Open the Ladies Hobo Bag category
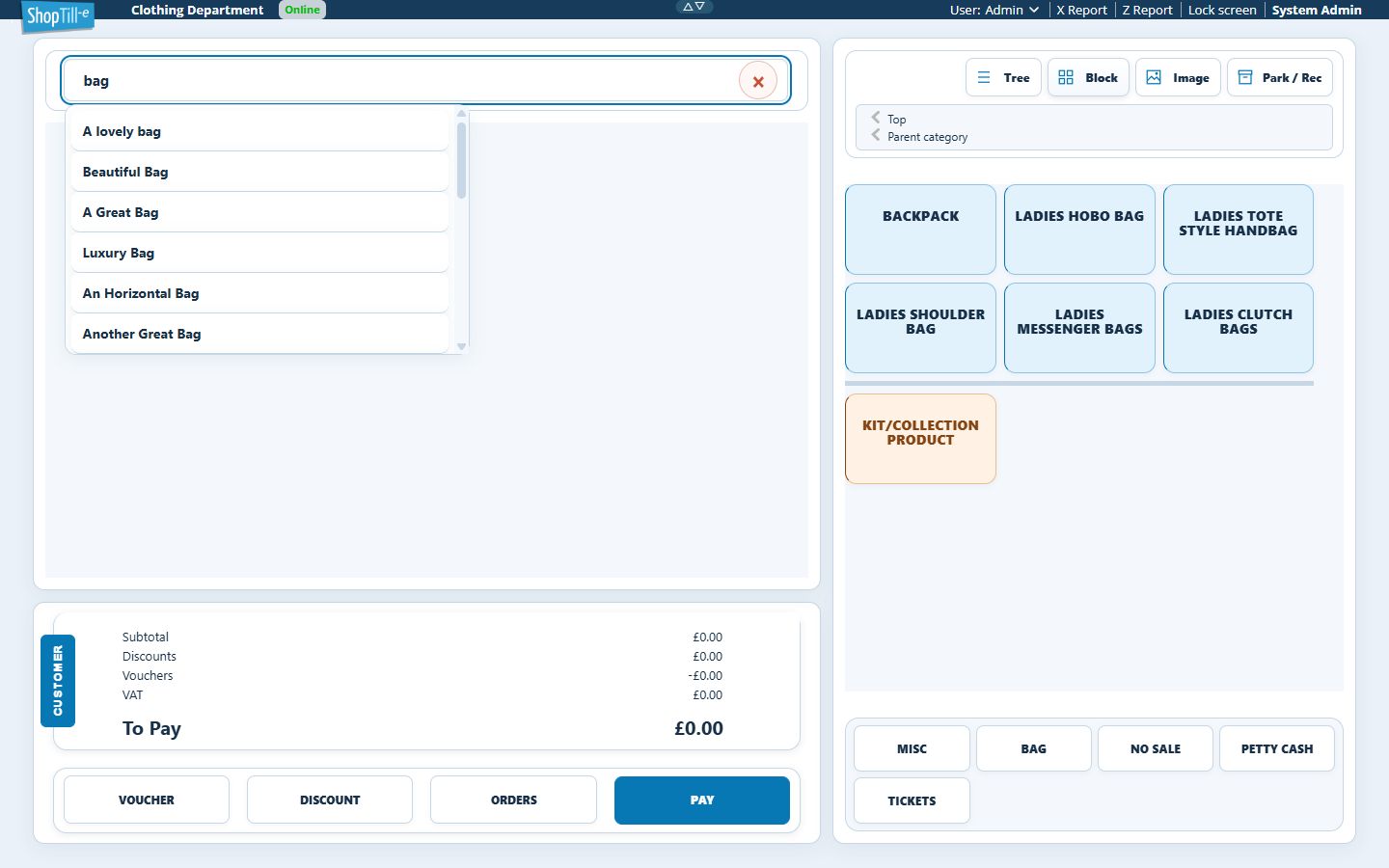Image resolution: width=1389 pixels, height=868 pixels. tap(1079, 230)
